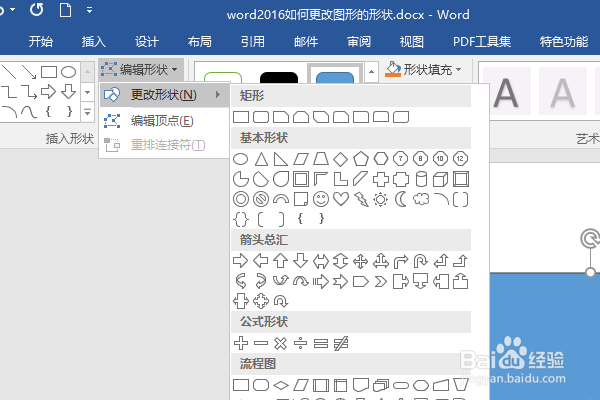Image resolution: width=600 pixels, height=400 pixels.
Task: Choose the U-turn arrow under 箭头总汇
Action: (x=421, y=261)
